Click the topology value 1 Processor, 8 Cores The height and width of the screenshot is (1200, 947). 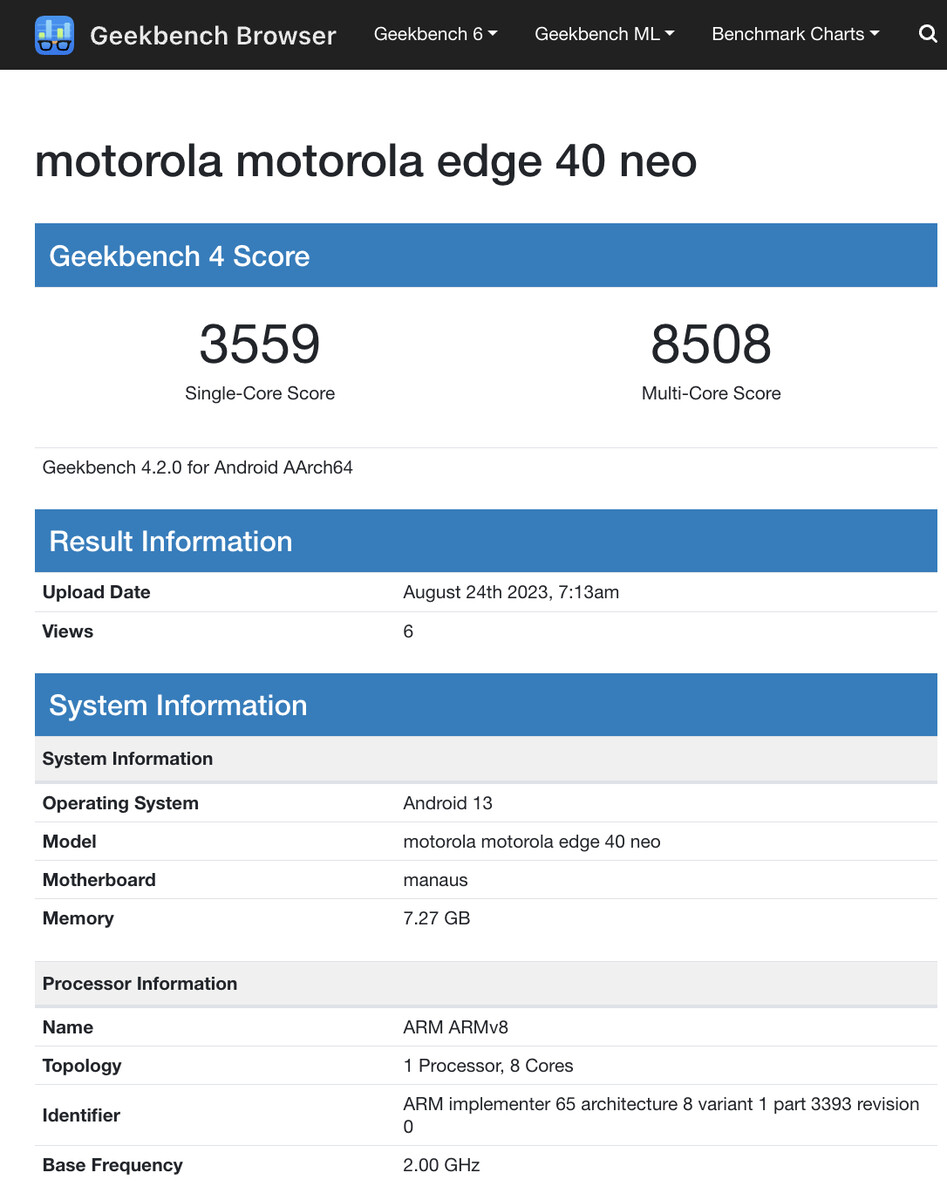(488, 1065)
